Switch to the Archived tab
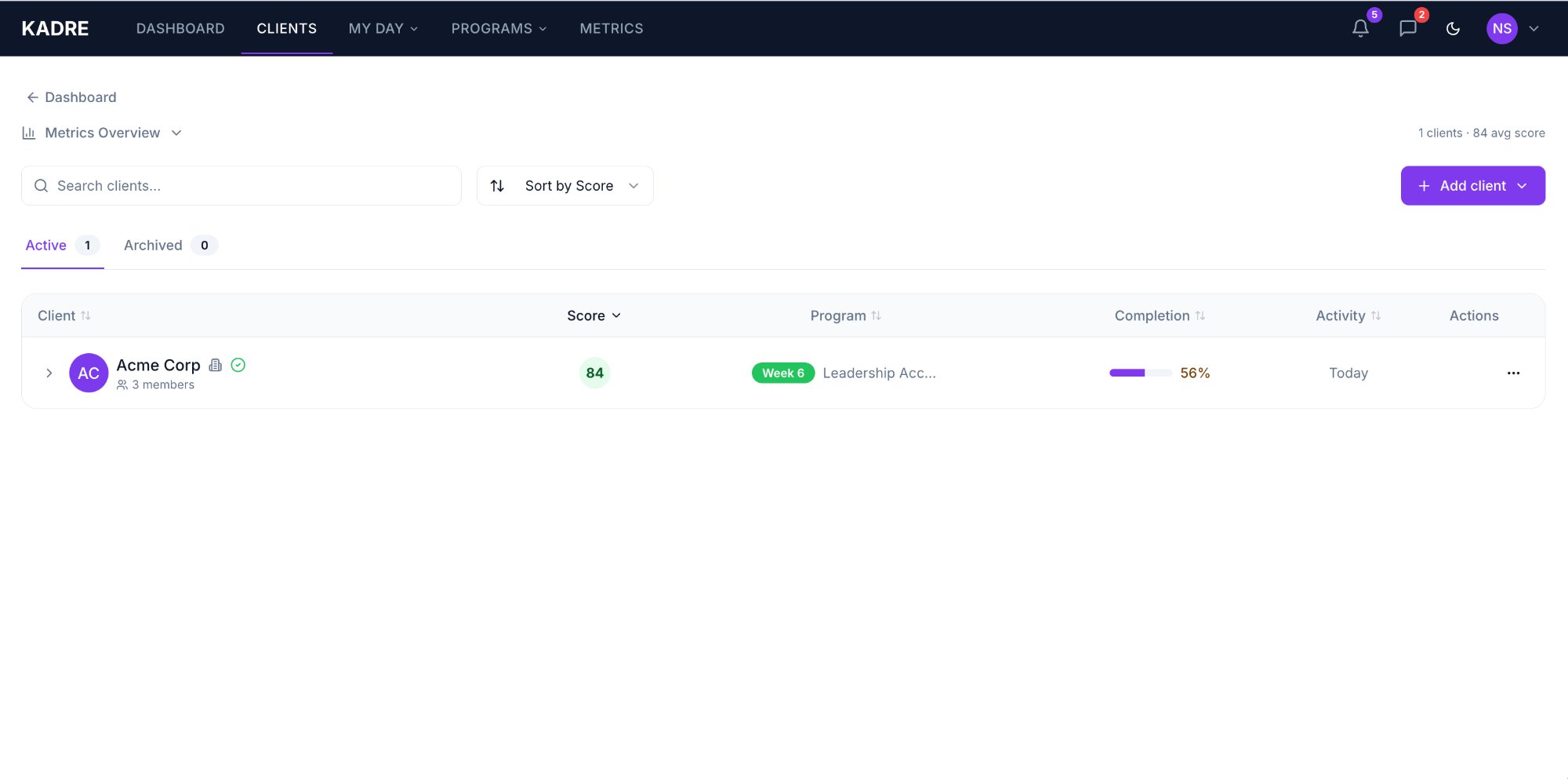The width and height of the screenshot is (1568, 779). 152,245
